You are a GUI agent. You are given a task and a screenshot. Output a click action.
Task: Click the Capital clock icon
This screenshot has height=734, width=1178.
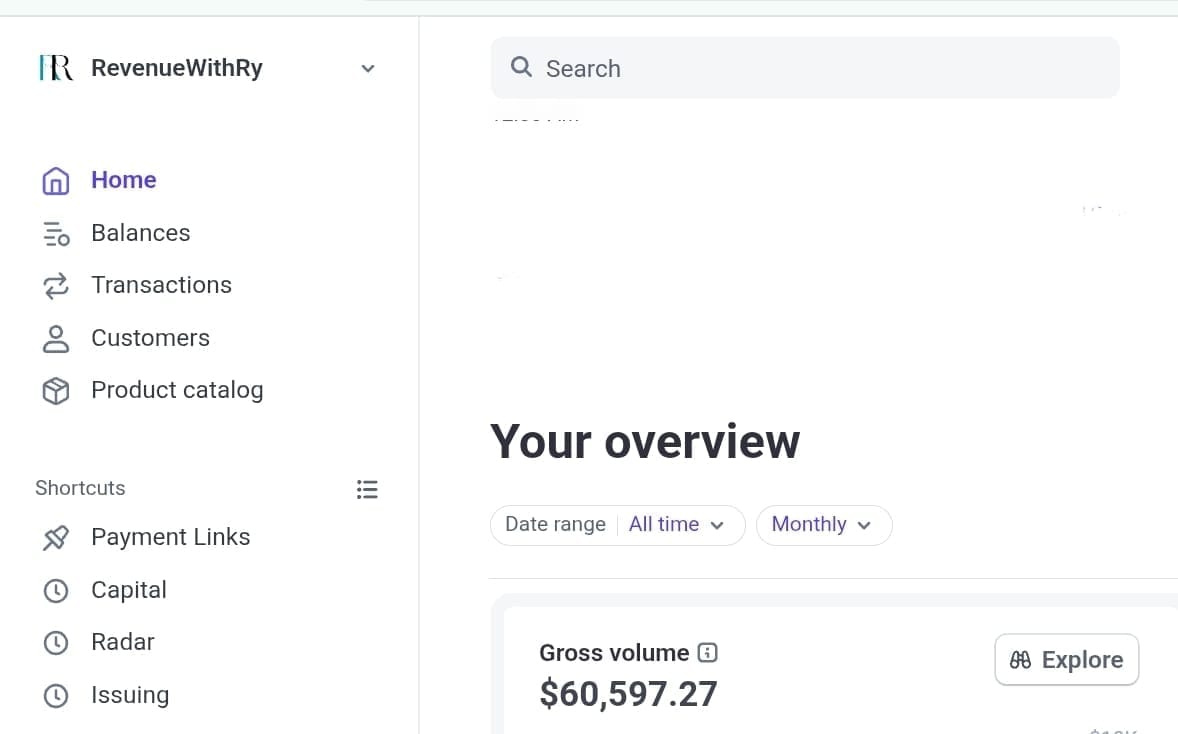(x=56, y=591)
